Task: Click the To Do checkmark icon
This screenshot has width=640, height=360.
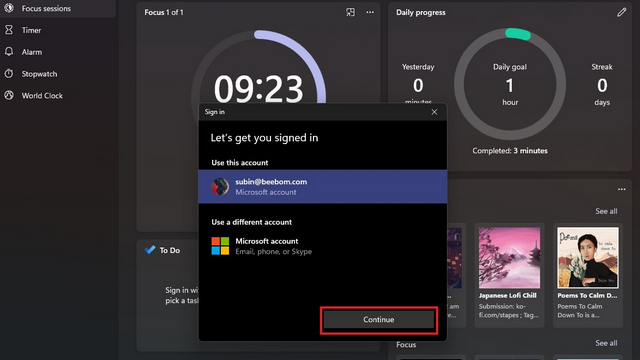Action: [x=150, y=250]
